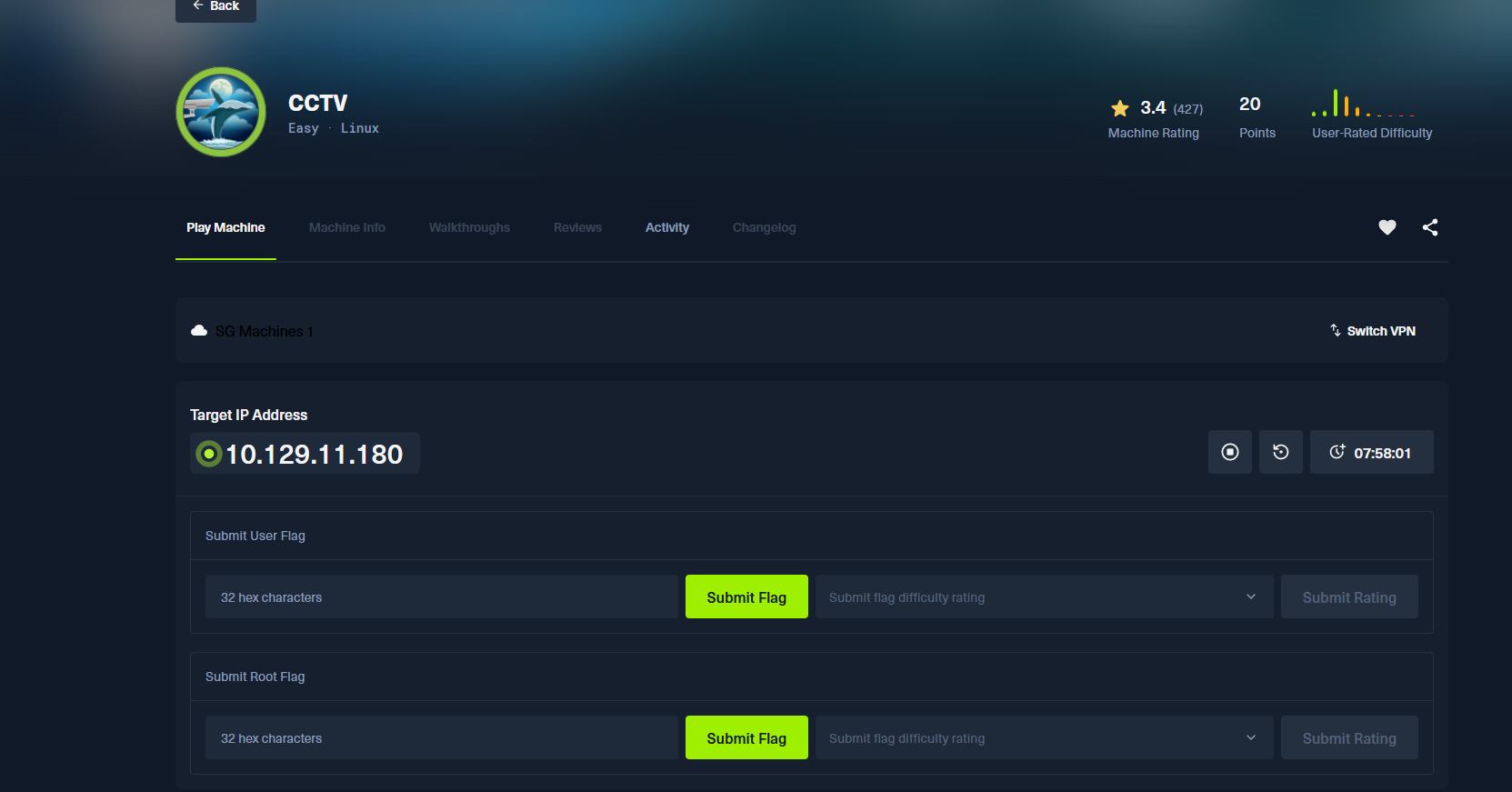
Task: Extend machine time via the 07:58:01 timer
Action: 1371,452
